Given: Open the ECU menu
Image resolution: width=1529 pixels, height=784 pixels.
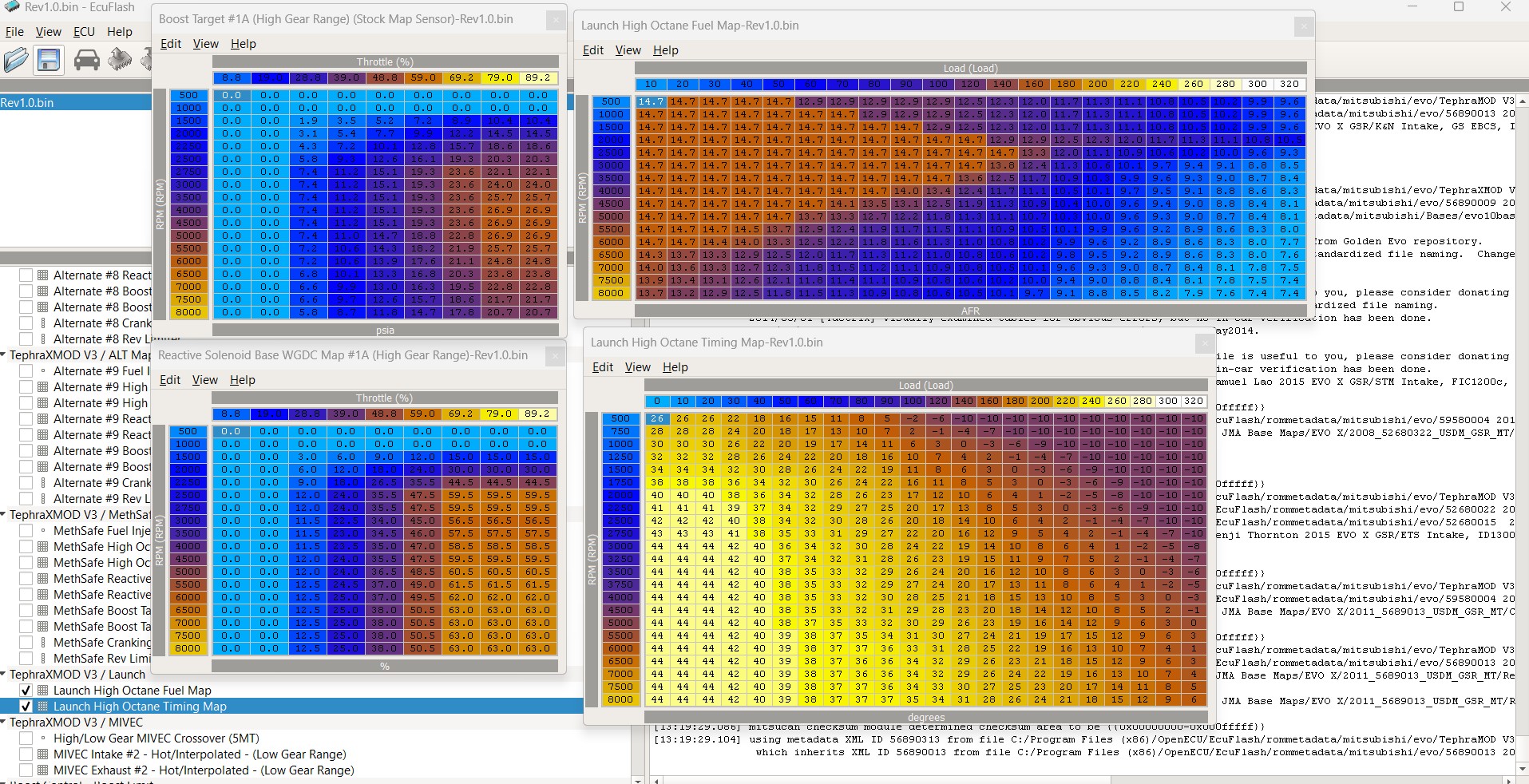Looking at the screenshot, I should click(84, 32).
